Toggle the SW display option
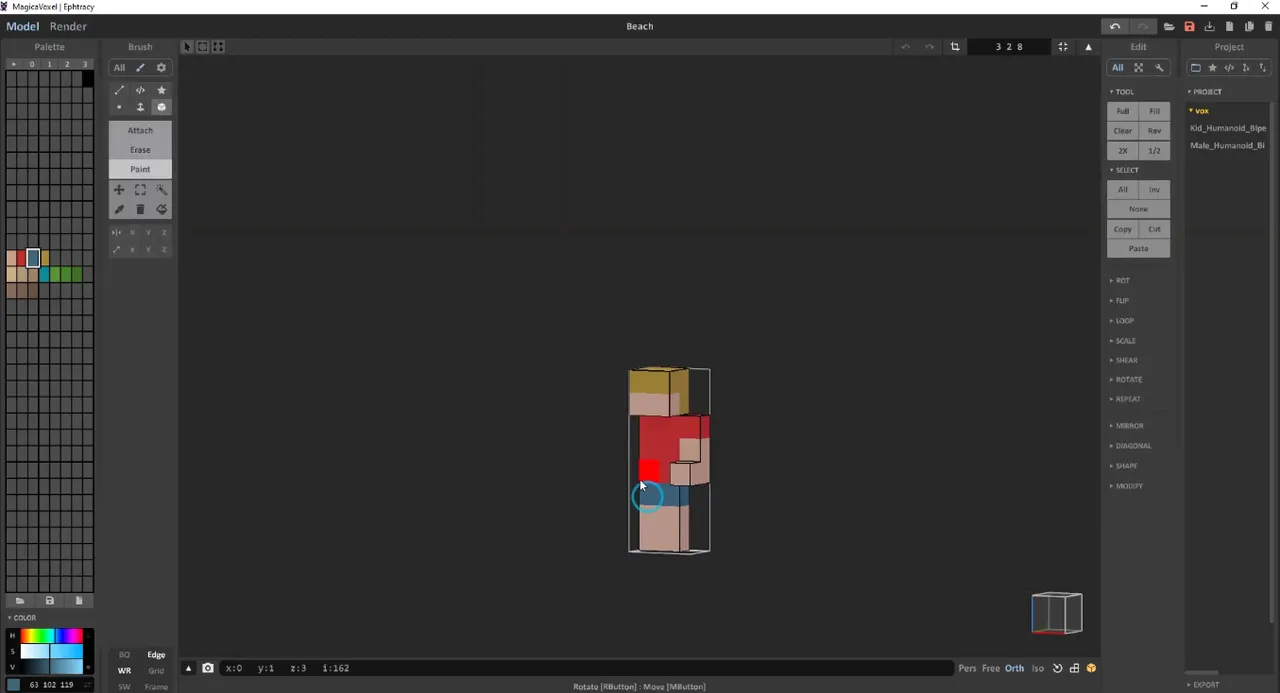The image size is (1280, 693). tap(124, 687)
